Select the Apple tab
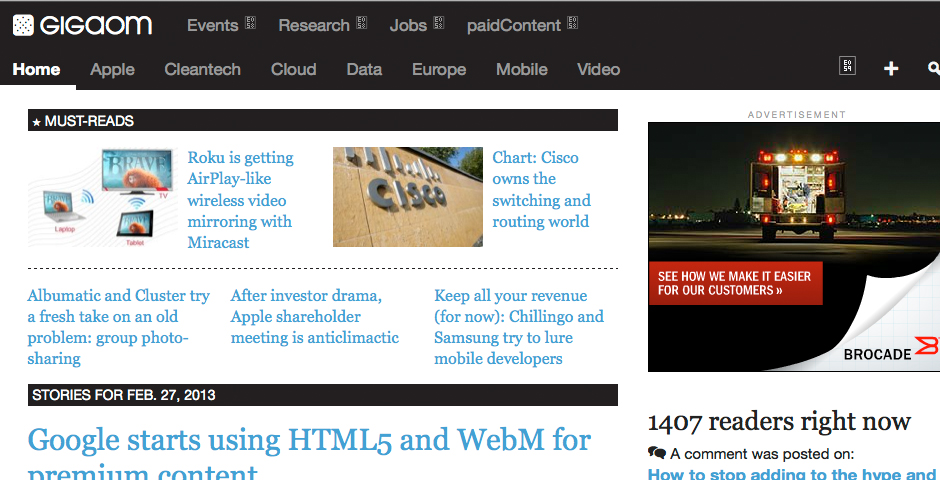 point(112,70)
